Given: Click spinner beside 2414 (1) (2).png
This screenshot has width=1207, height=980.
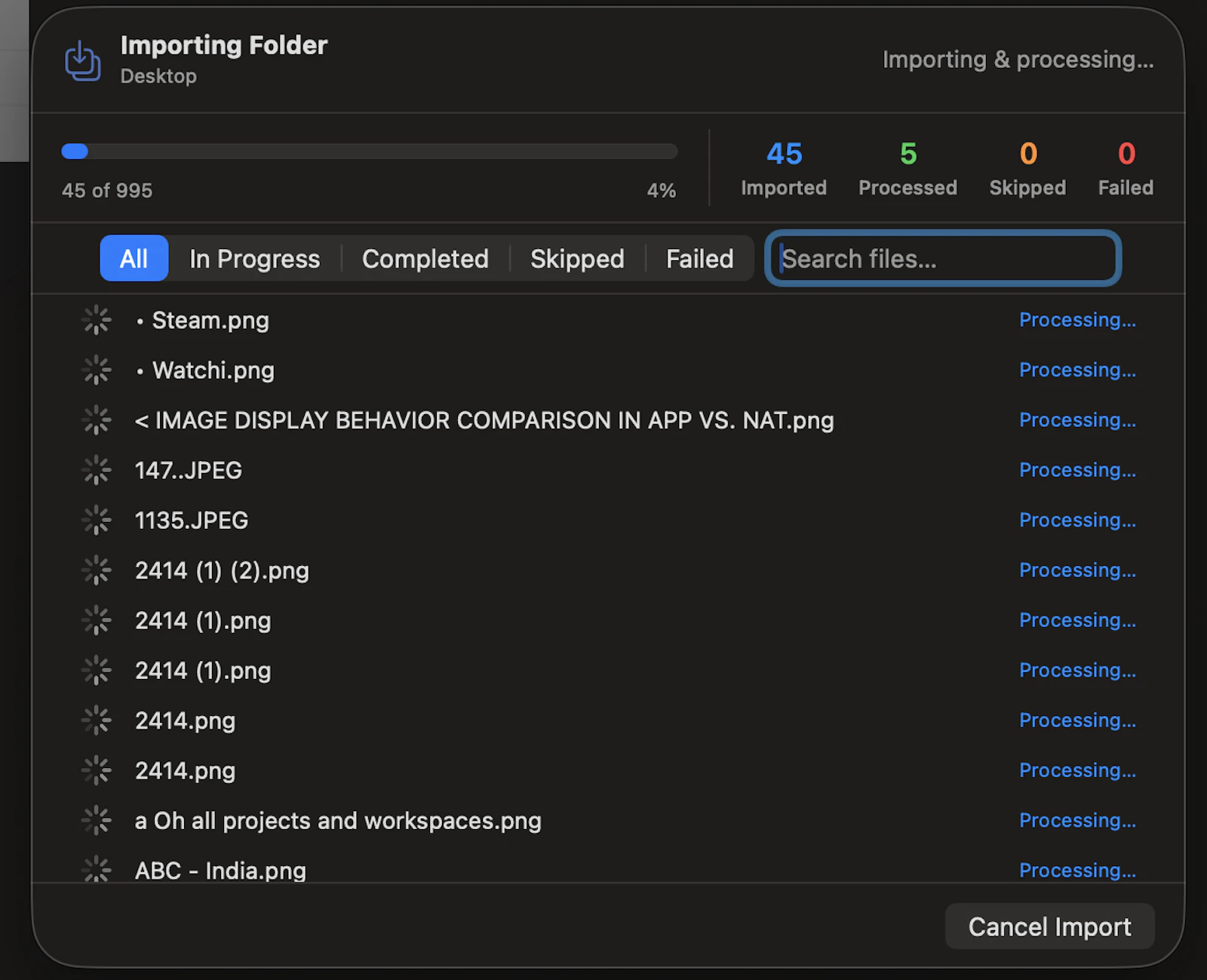Looking at the screenshot, I should 97,570.
